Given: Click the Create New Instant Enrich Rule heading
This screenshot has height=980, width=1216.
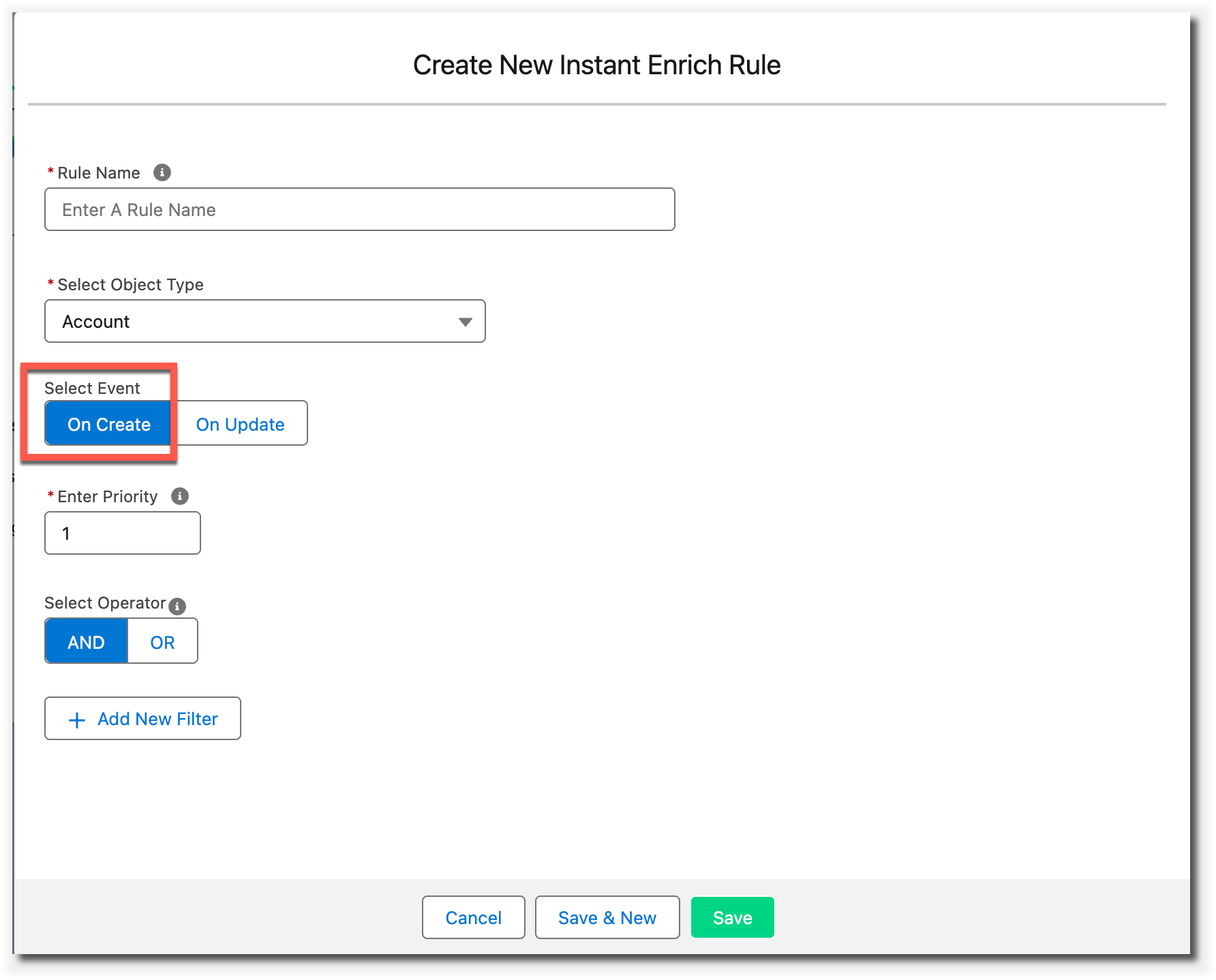Looking at the screenshot, I should coord(596,65).
